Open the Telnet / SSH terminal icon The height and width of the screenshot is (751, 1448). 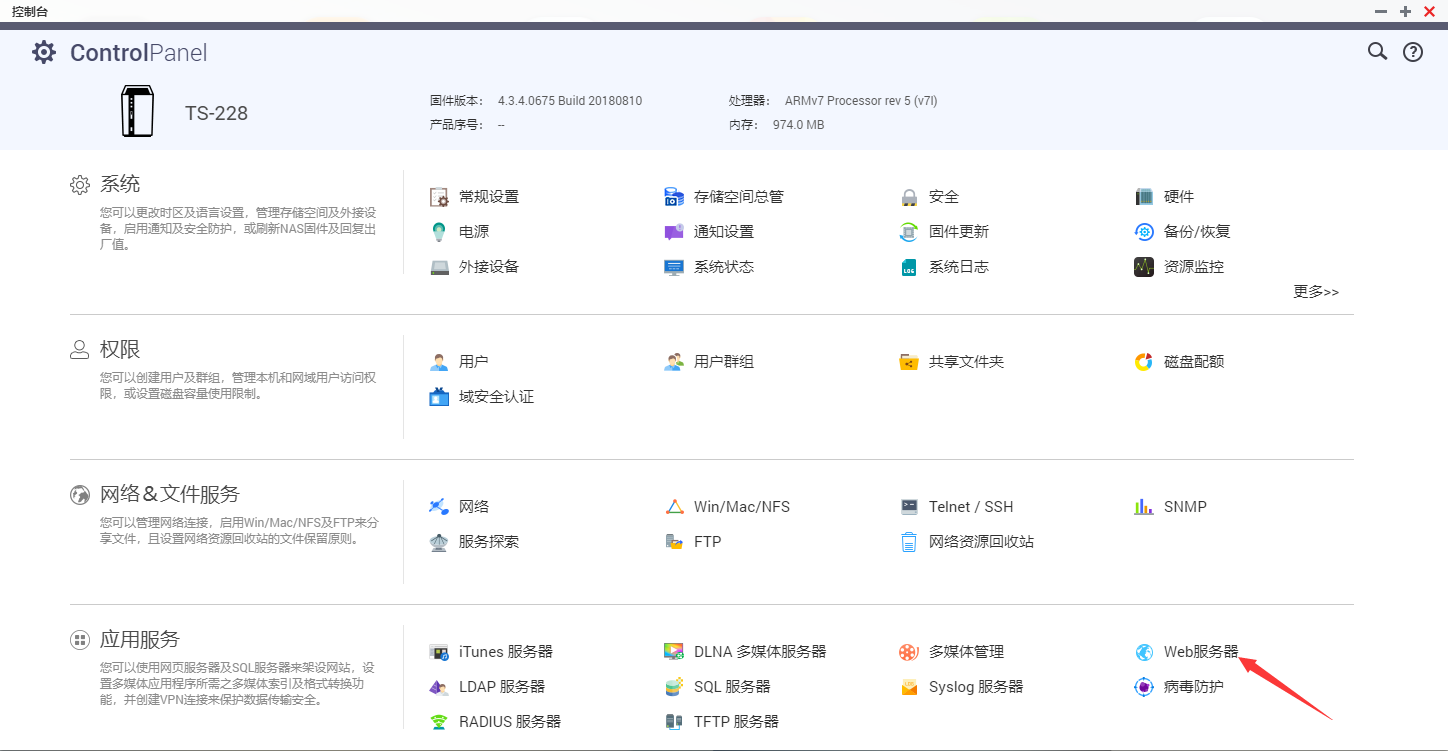point(909,507)
